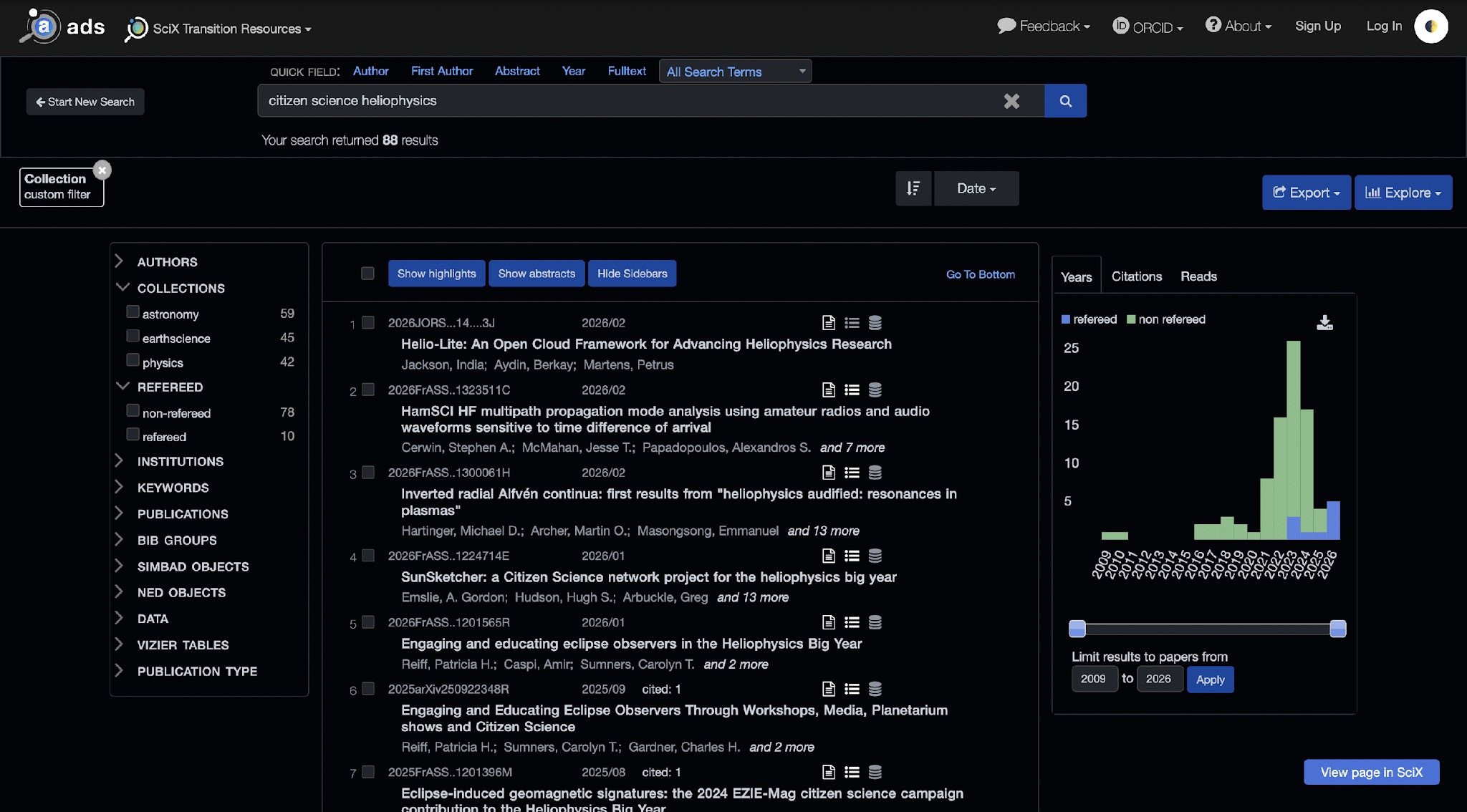Open the Feedback menu
1467x812 pixels.
(1044, 26)
